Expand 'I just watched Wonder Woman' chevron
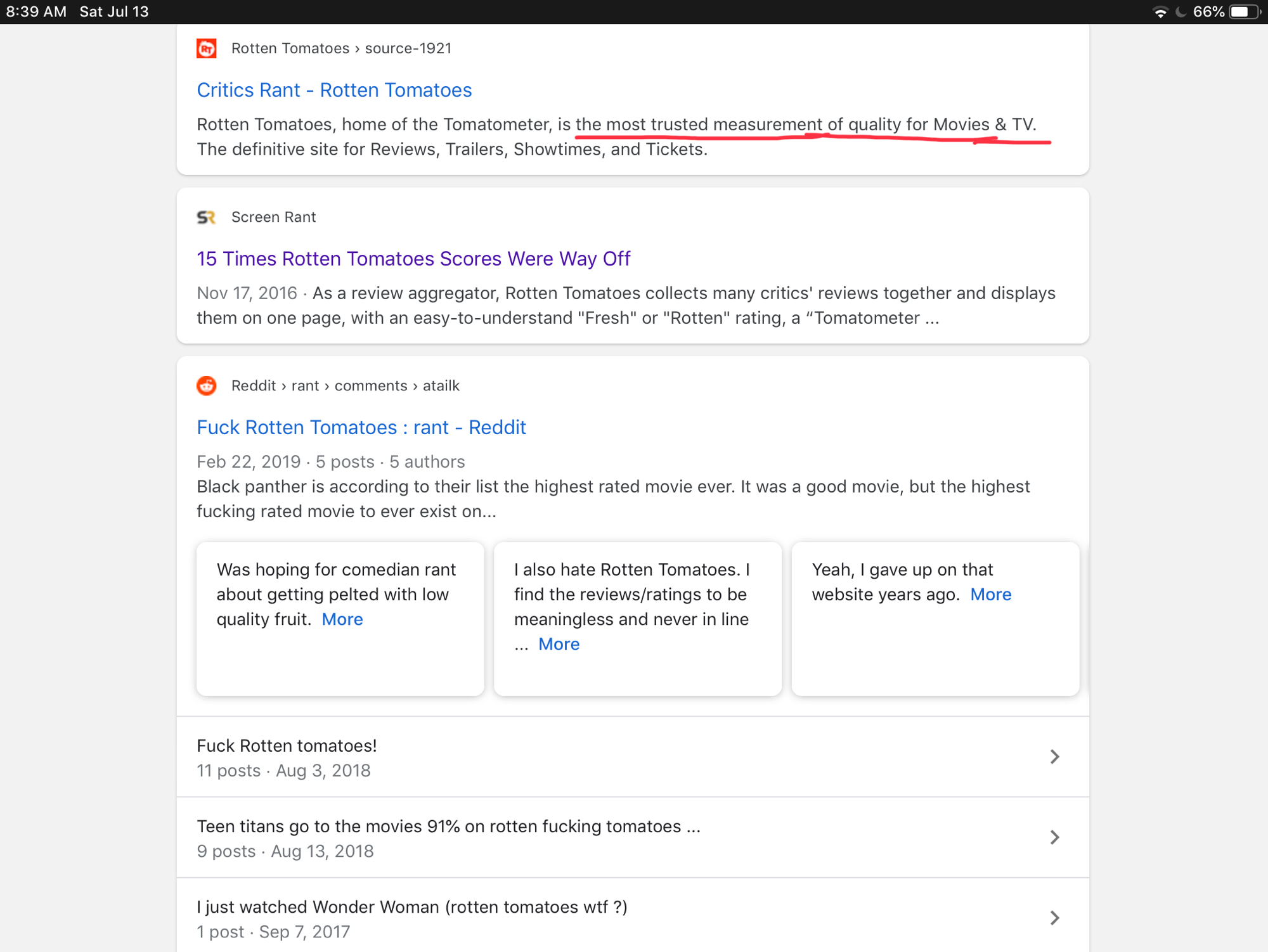Screen dimensions: 1268x952 pos(1054,918)
